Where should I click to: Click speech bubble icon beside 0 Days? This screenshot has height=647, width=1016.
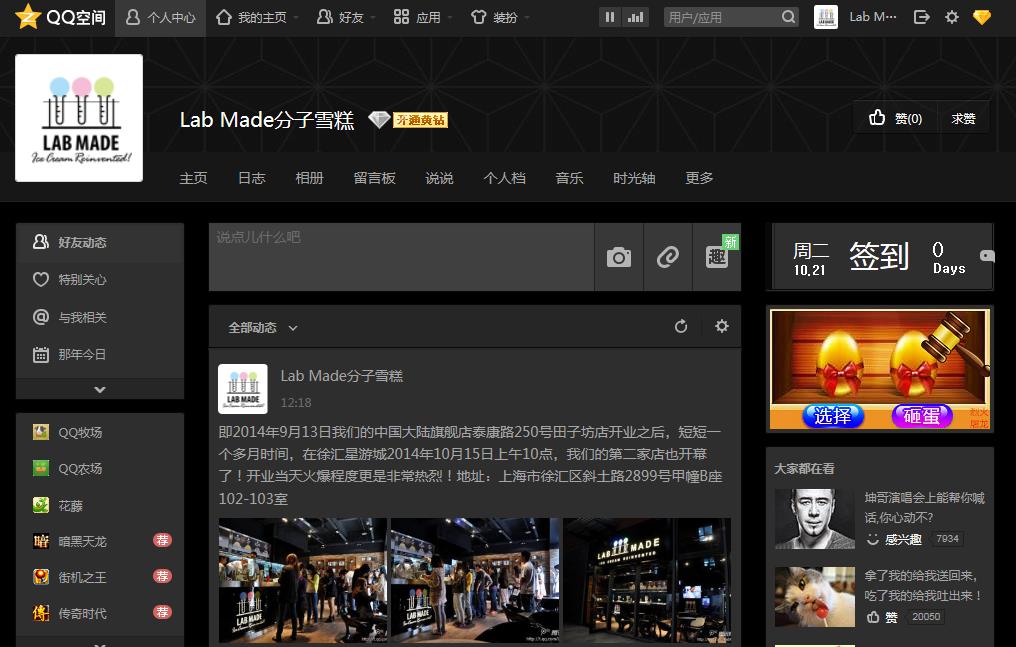point(987,256)
